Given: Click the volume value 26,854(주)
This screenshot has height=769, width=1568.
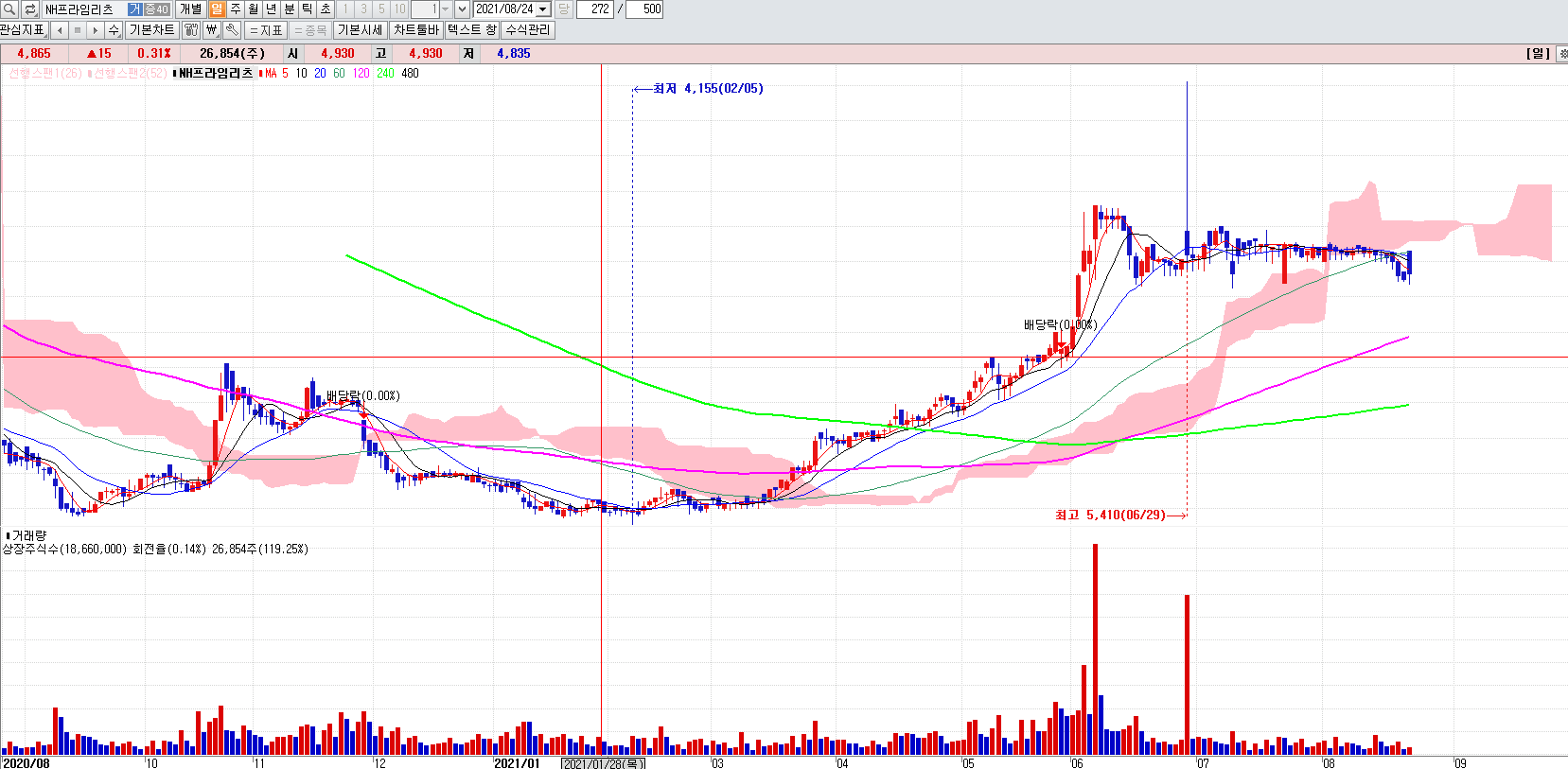Looking at the screenshot, I should coord(232,54).
